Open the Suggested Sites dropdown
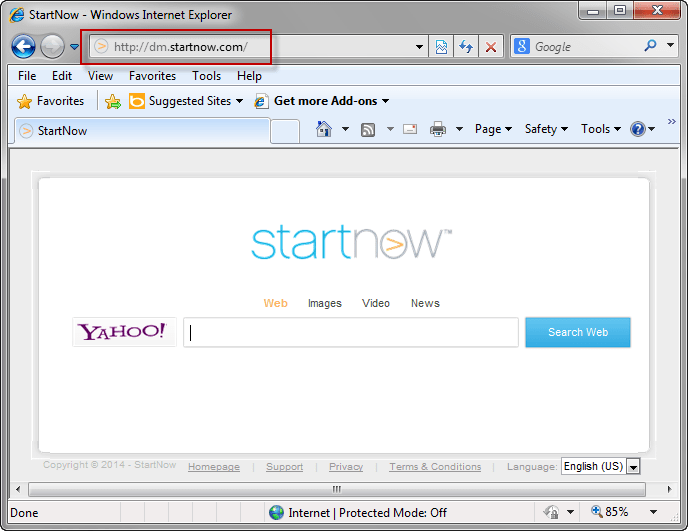 coord(186,101)
